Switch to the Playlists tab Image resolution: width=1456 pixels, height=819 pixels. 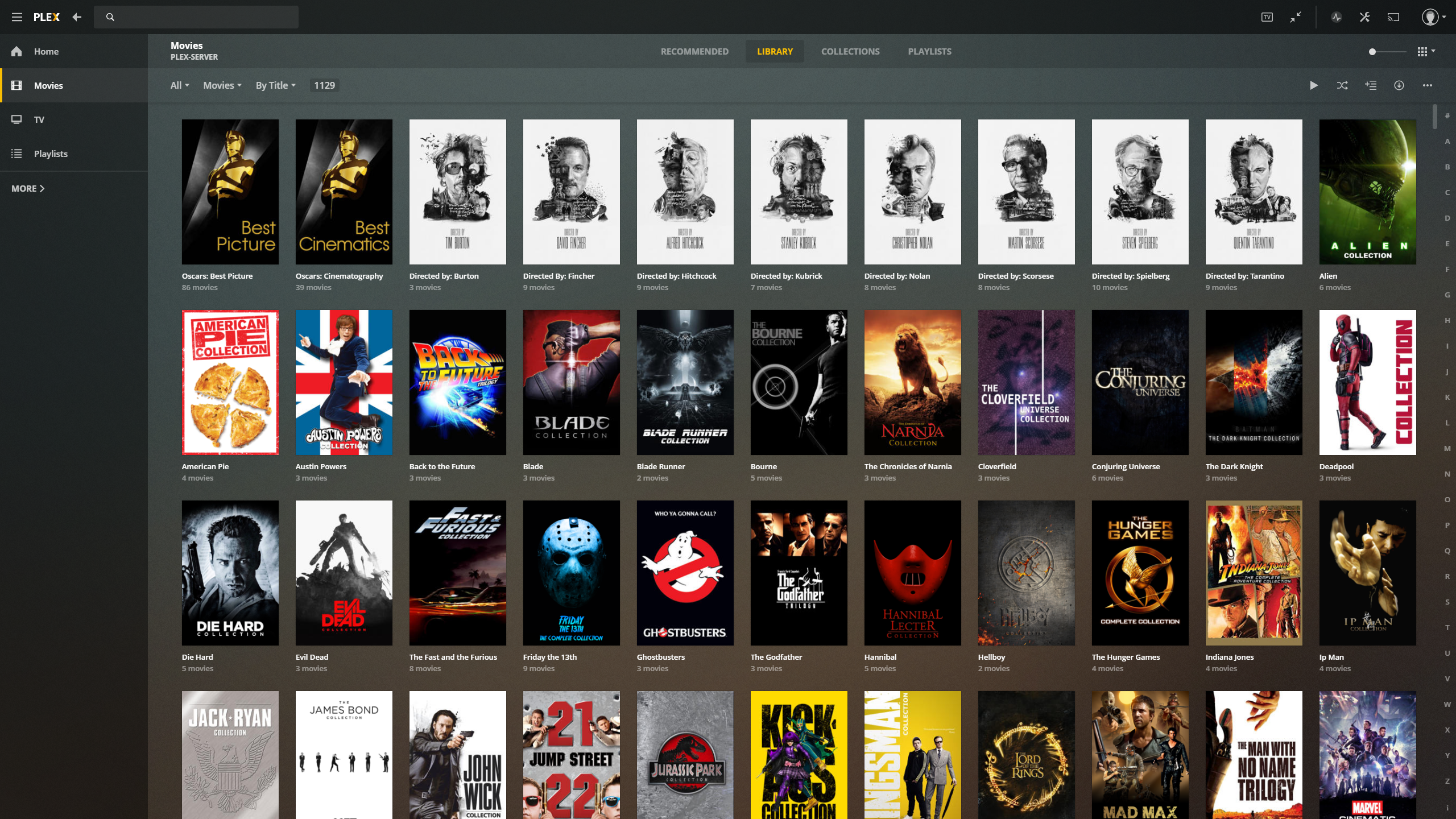coord(929,51)
